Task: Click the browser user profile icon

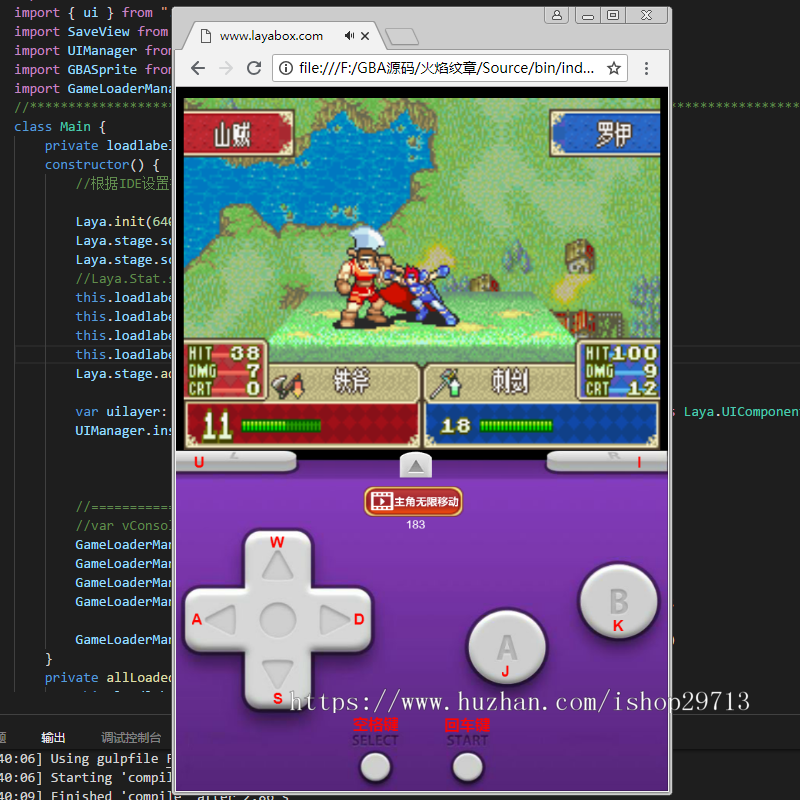Action: [x=557, y=15]
